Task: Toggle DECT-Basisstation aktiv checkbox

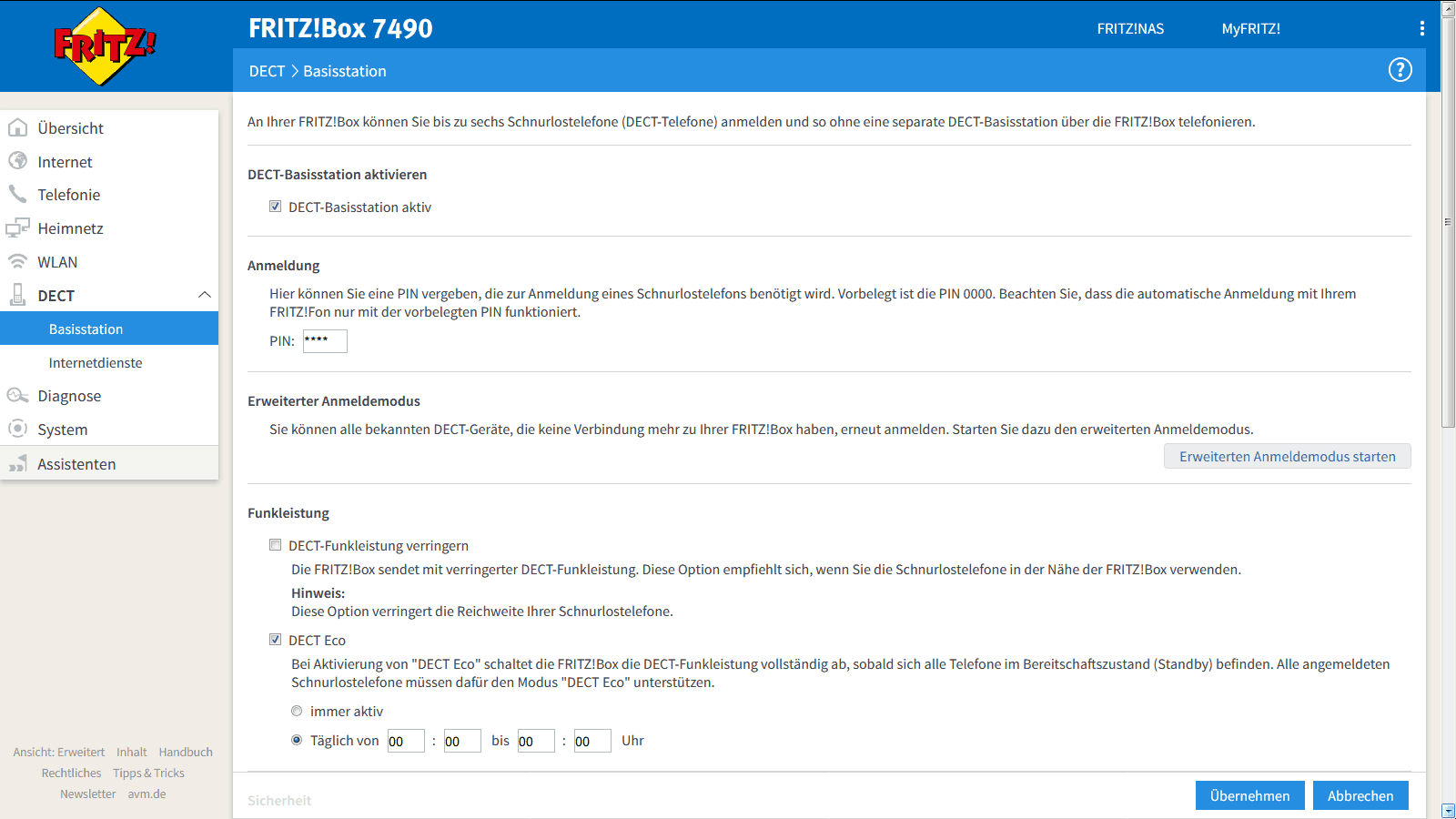Action: point(275,207)
